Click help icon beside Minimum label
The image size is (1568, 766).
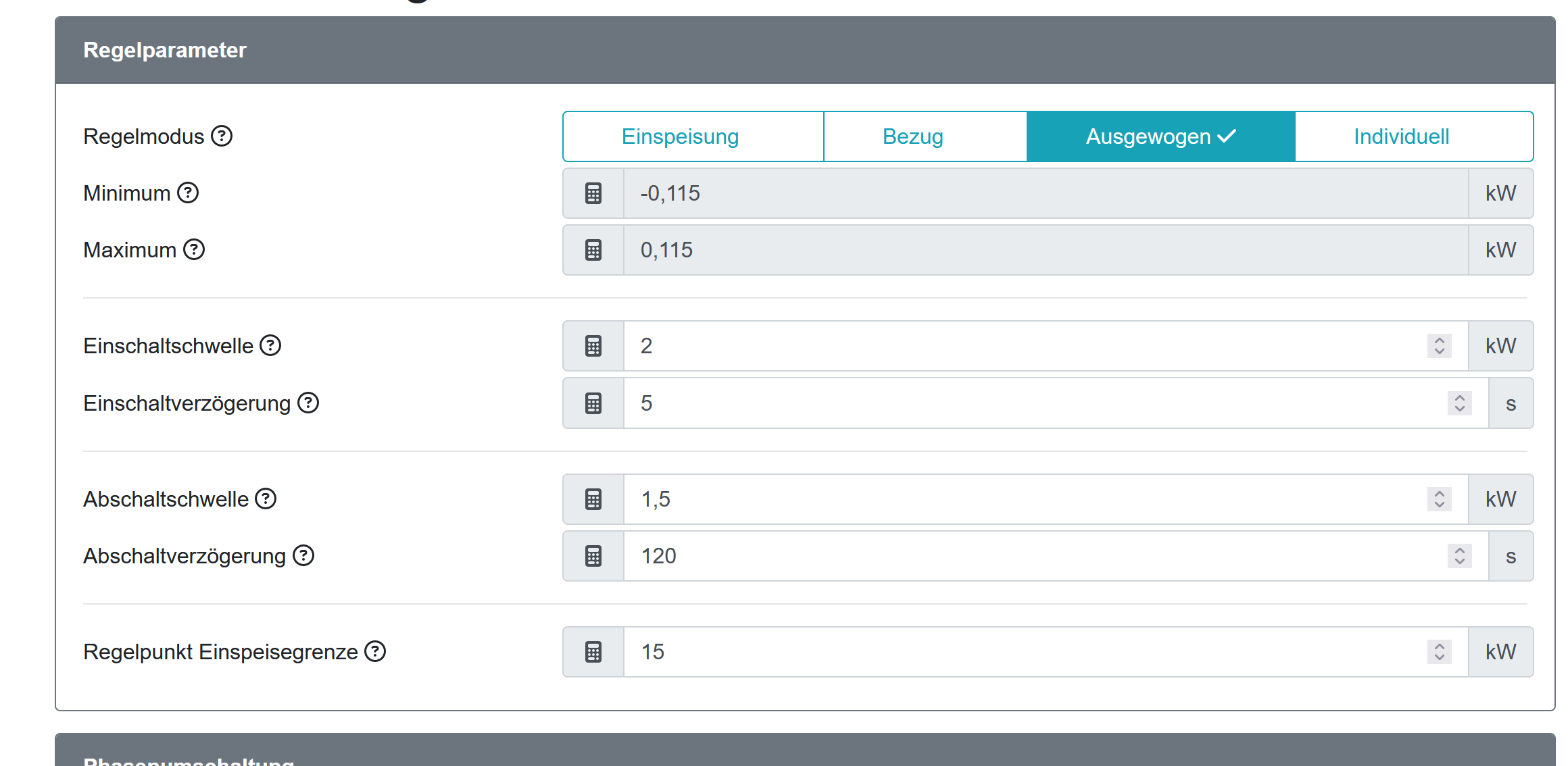(x=188, y=193)
